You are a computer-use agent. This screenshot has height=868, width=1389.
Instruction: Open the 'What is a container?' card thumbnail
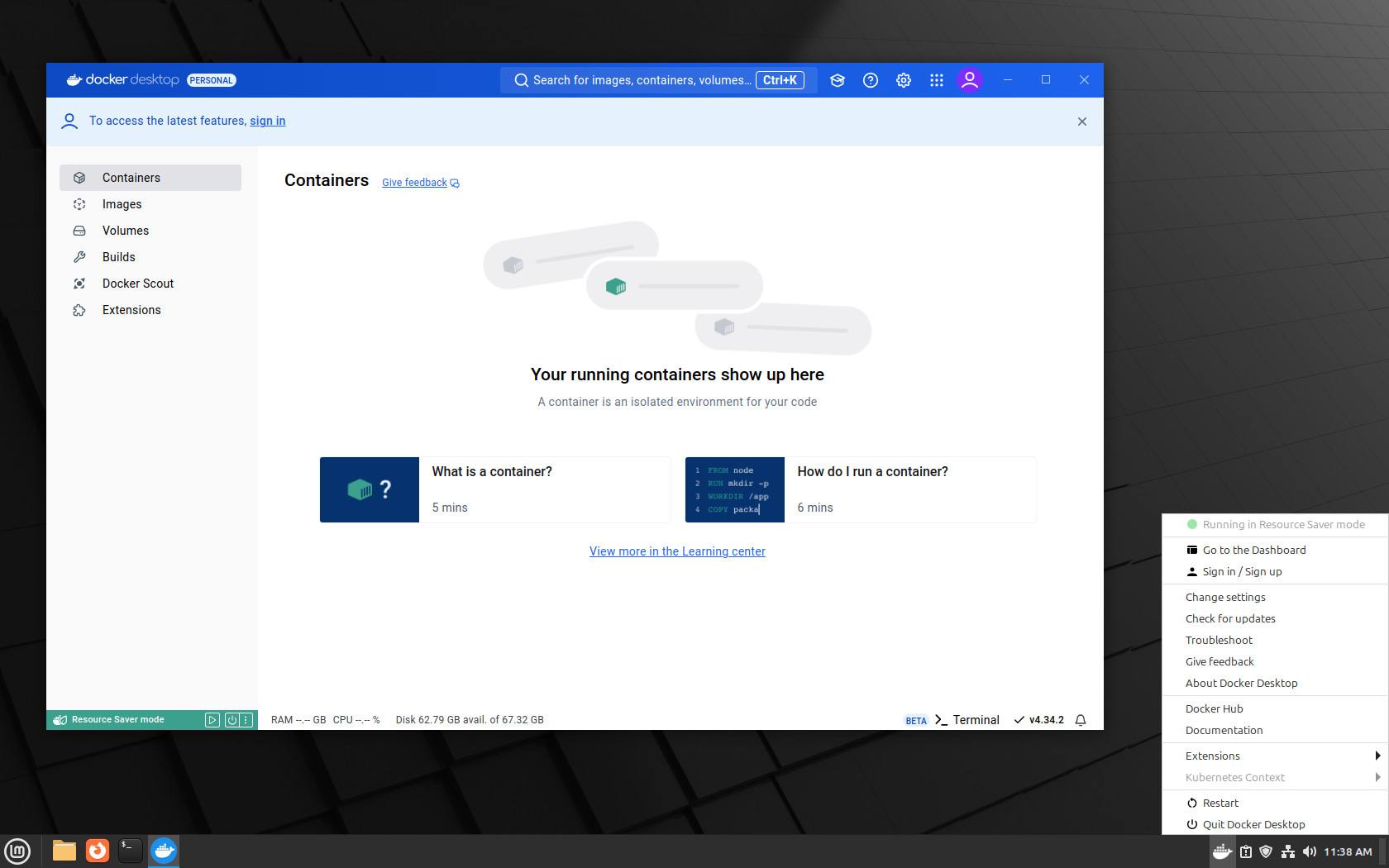(x=370, y=489)
